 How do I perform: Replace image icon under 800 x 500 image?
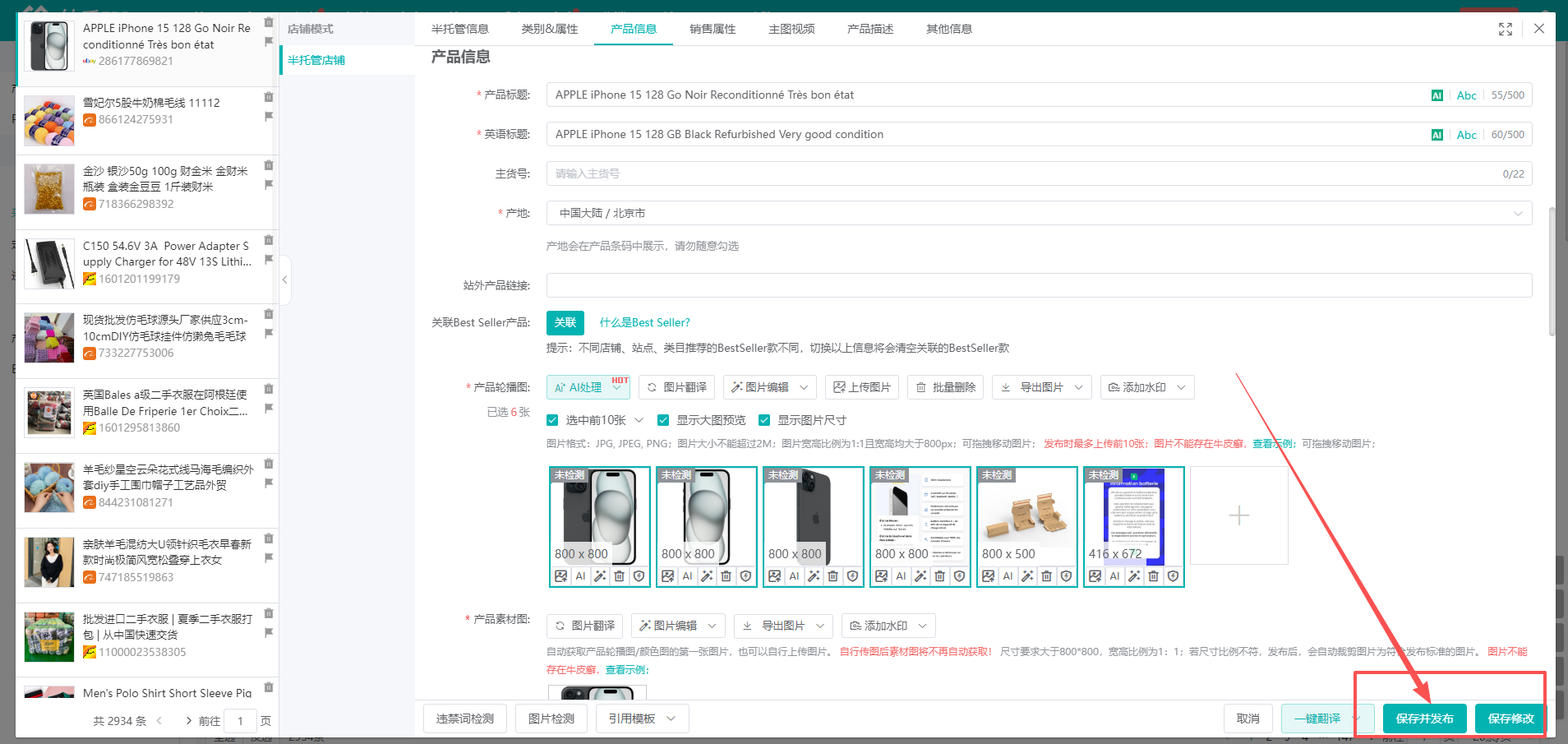989,576
